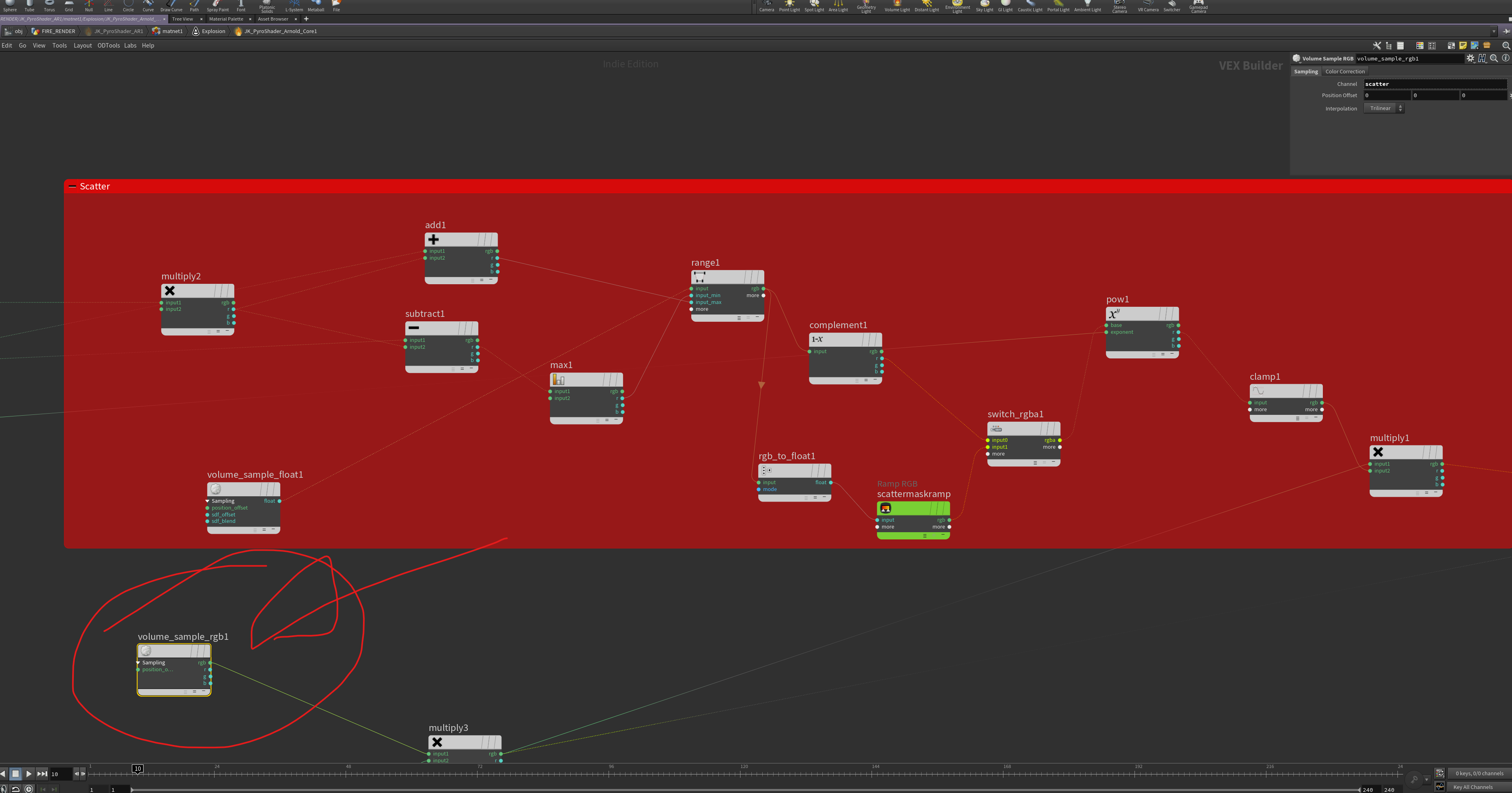The height and width of the screenshot is (793, 1512).
Task: Open the Interpolation Trilinear dropdown
Action: (1383, 108)
